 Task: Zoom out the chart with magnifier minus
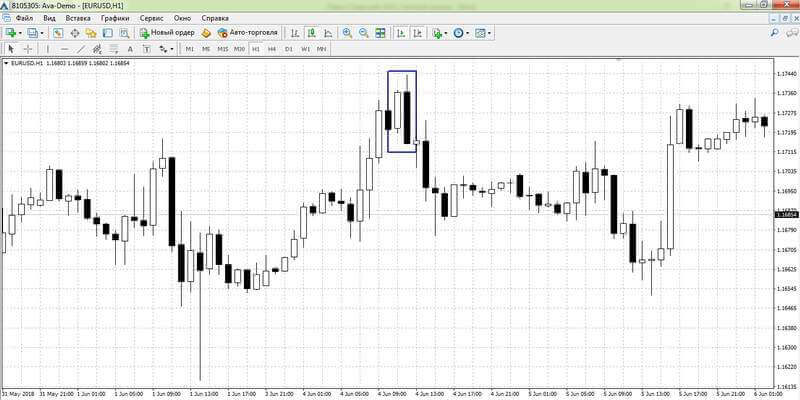(364, 33)
